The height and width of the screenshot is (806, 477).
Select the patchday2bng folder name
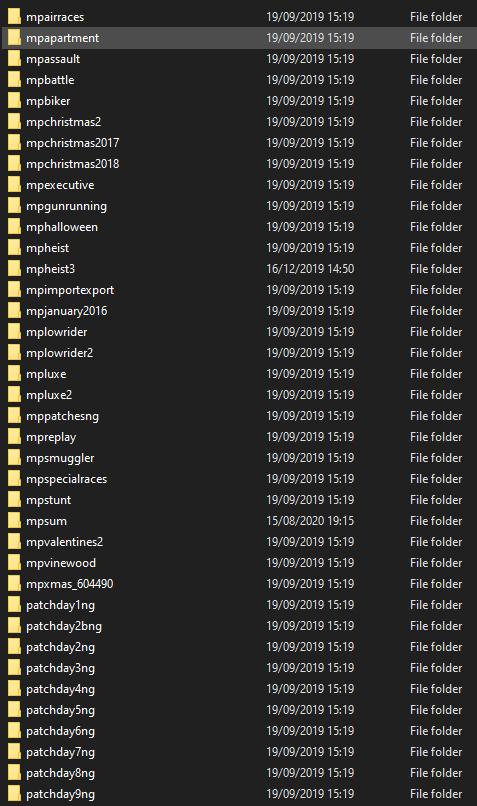pyautogui.click(x=64, y=626)
